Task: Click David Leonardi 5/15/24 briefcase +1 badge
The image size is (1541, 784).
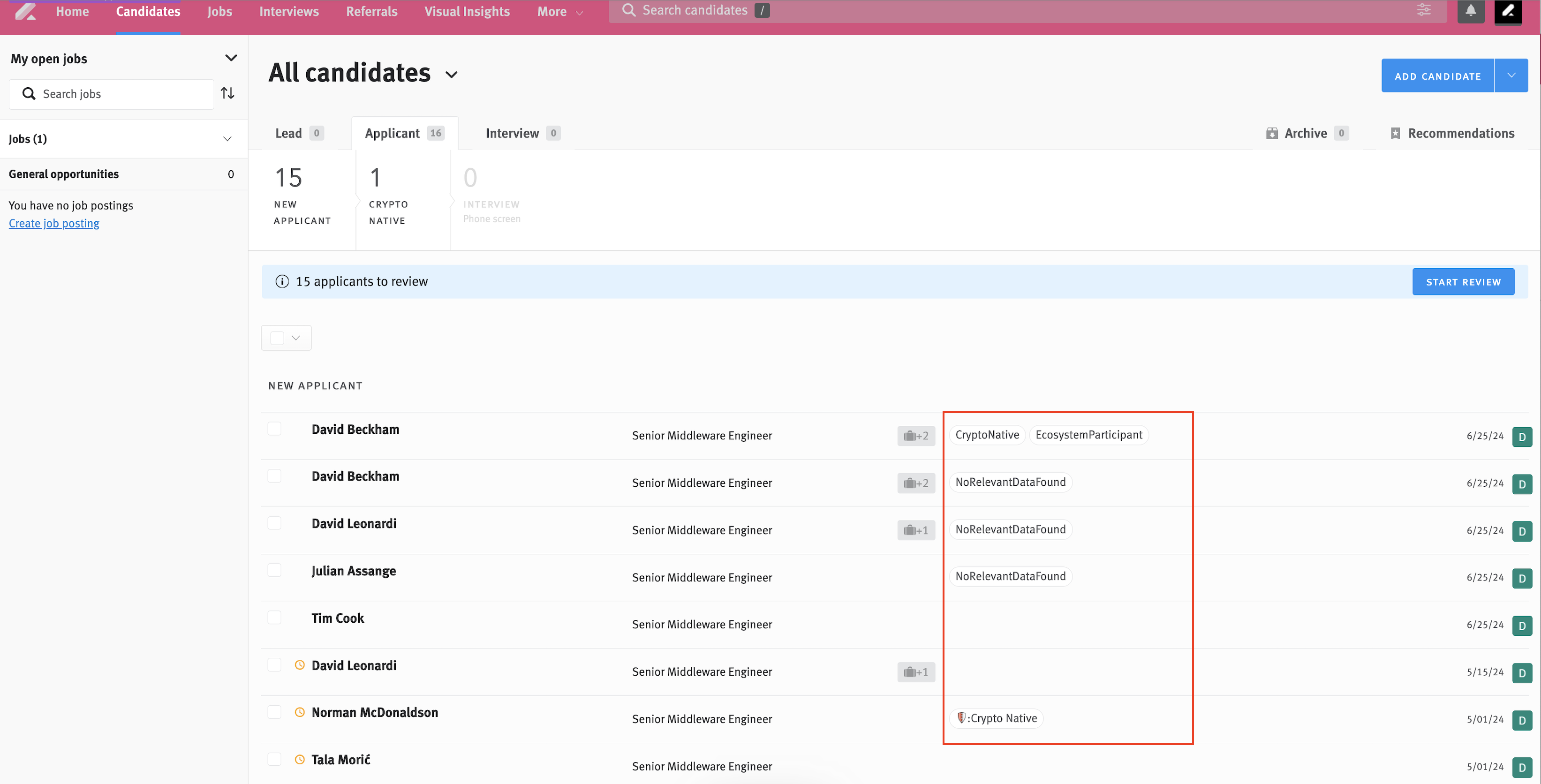Action: point(915,672)
